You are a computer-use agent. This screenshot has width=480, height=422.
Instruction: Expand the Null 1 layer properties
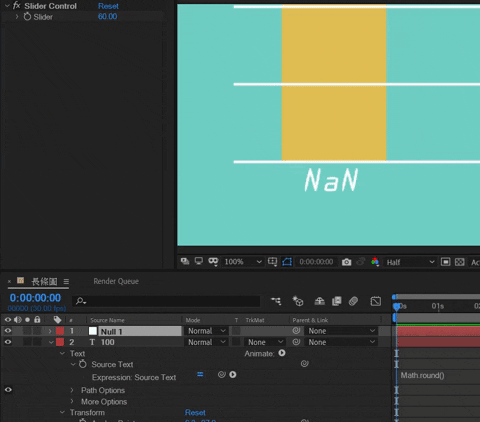[x=50, y=331]
